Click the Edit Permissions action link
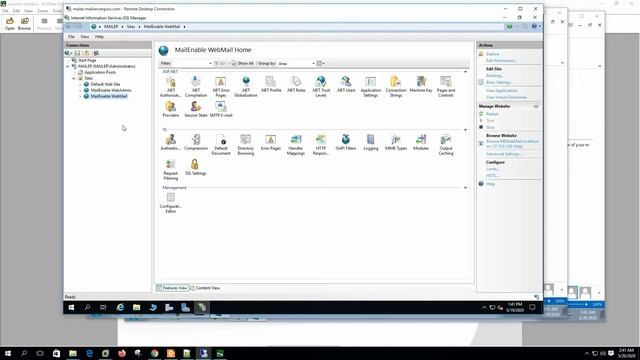 [501, 60]
